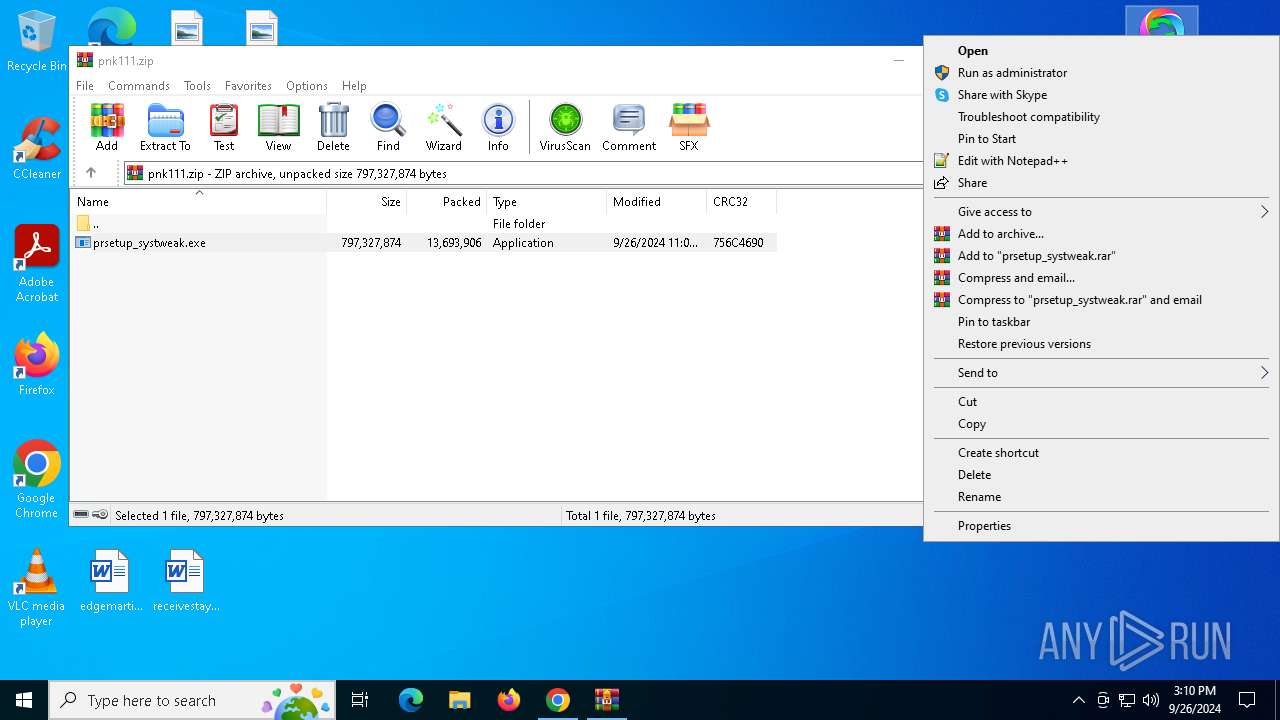
Task: Select Pin to taskbar
Action: [1101, 321]
